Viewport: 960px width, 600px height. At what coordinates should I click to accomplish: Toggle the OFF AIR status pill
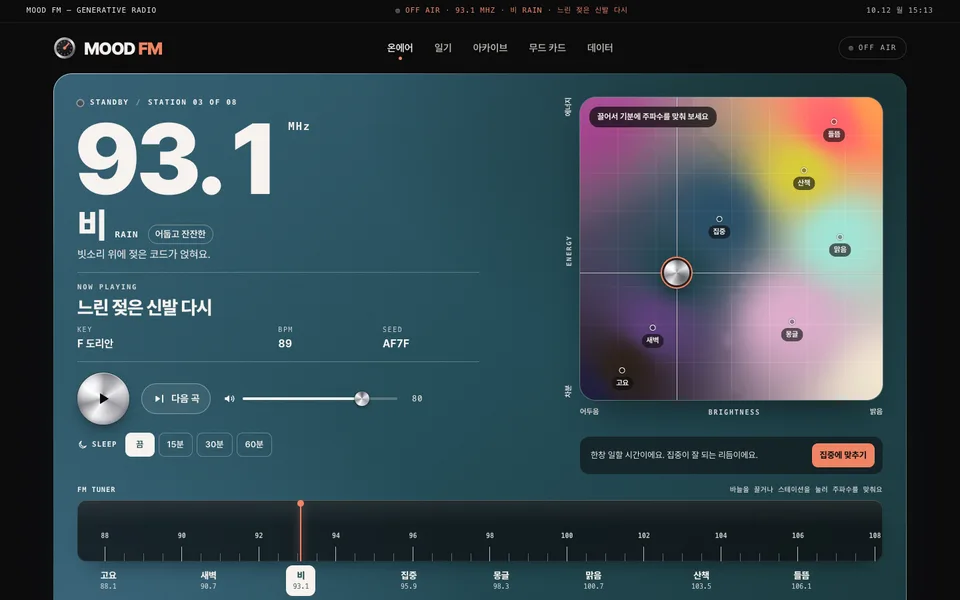pyautogui.click(x=872, y=48)
